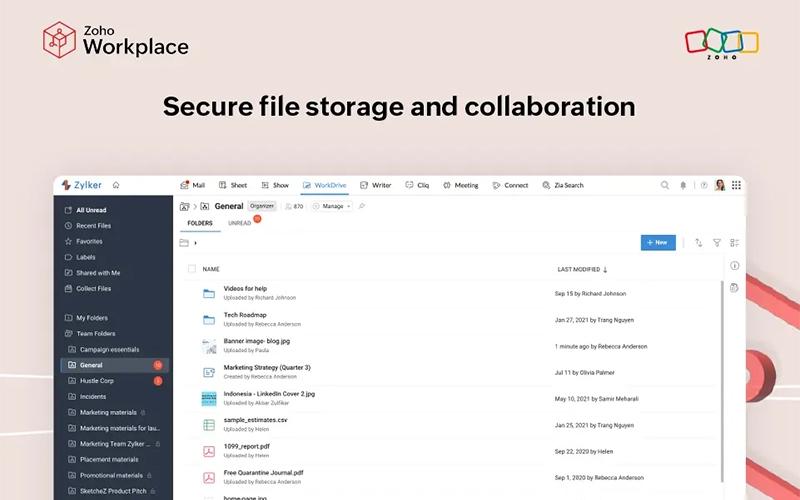Screen dimensions: 800x500
Task: Open the Meeting app
Action: pos(461,185)
